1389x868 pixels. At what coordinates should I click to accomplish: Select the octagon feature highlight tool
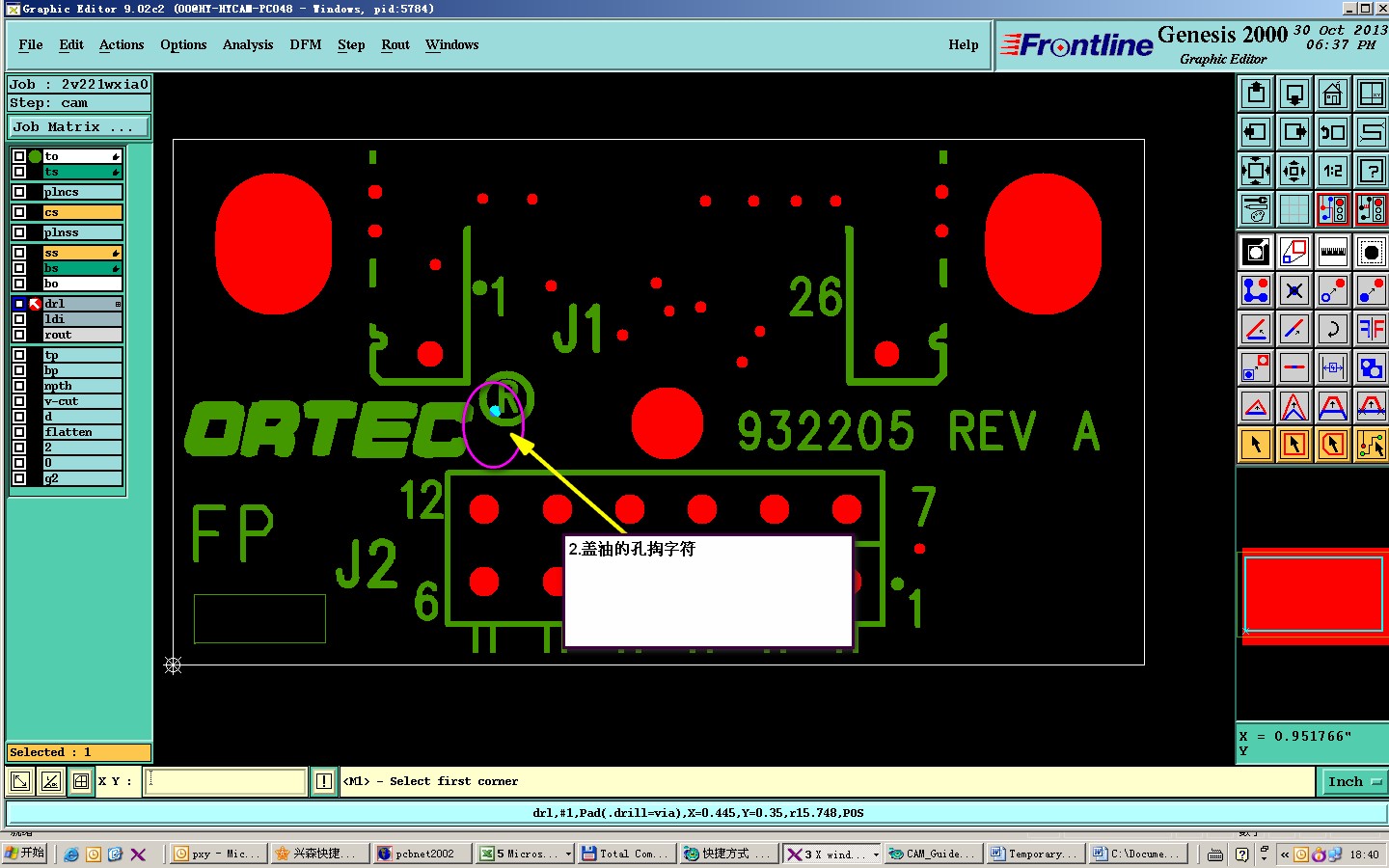point(1371,253)
